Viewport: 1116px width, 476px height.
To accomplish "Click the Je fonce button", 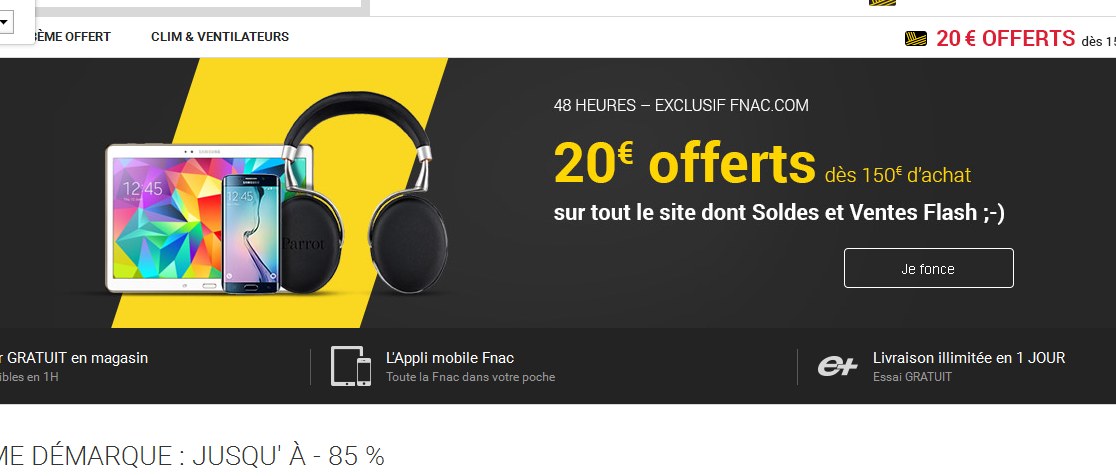I will pyautogui.click(x=928, y=268).
